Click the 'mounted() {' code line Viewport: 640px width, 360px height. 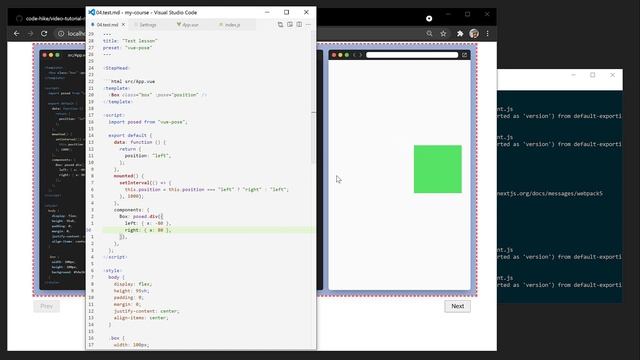129,176
